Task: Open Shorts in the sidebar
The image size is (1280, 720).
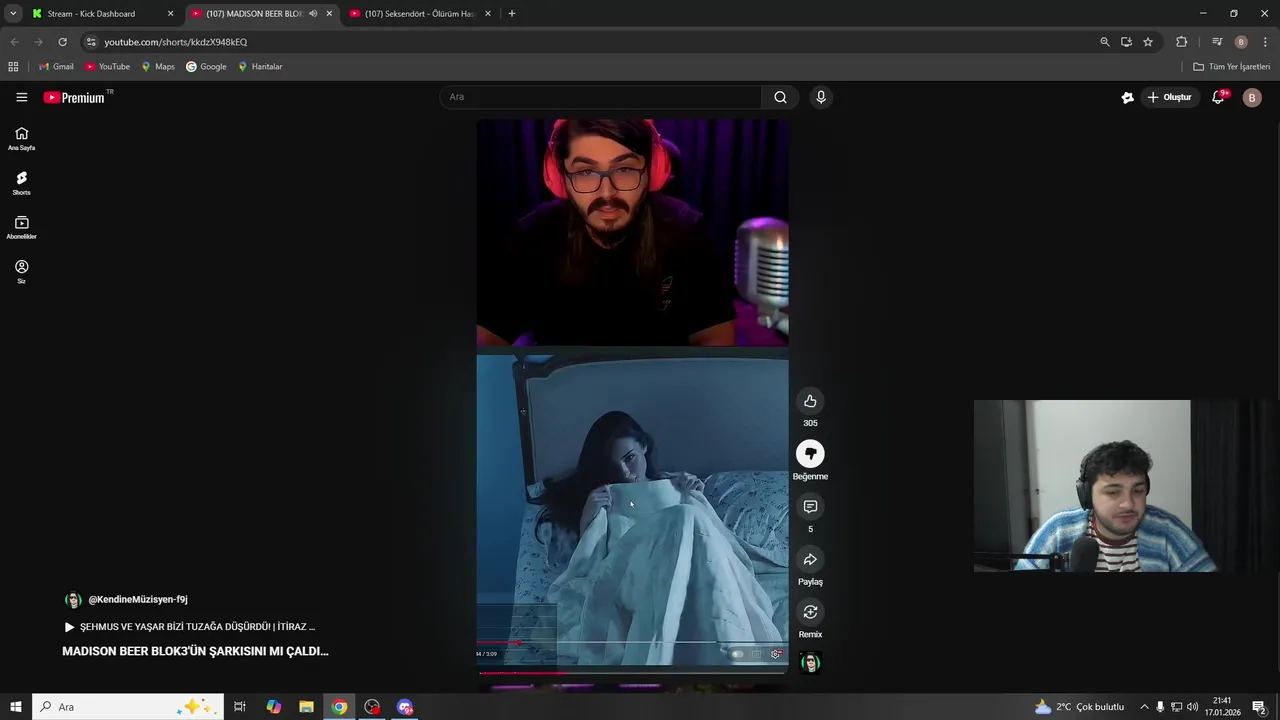Action: (x=21, y=183)
